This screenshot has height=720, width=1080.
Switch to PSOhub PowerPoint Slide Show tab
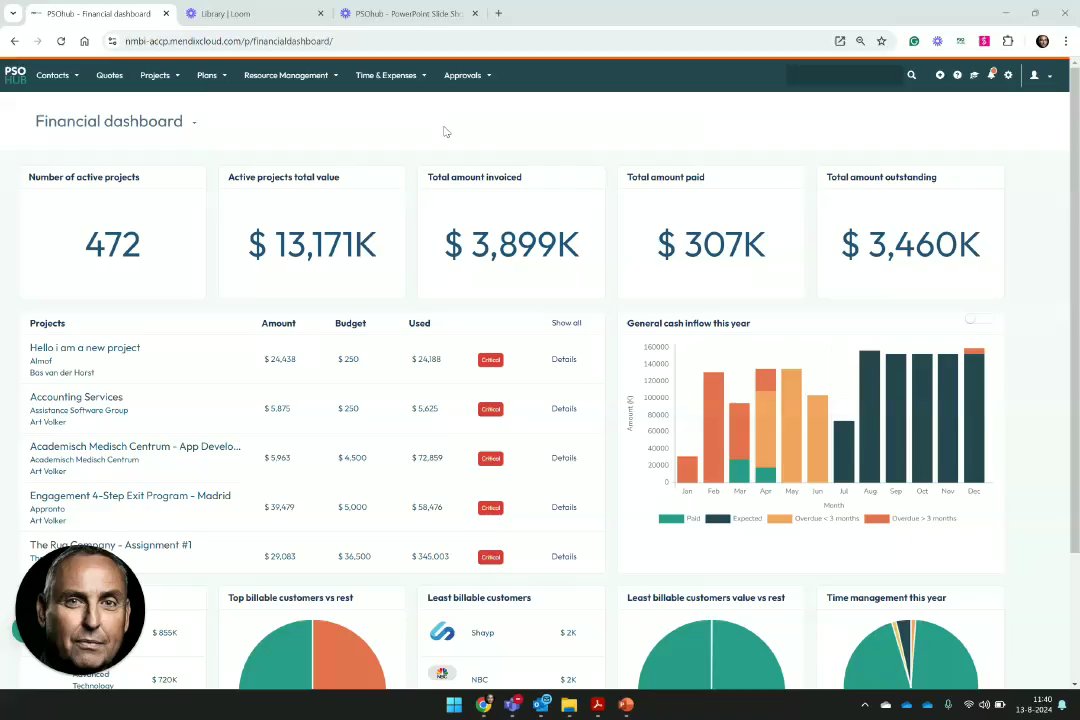[x=409, y=13]
